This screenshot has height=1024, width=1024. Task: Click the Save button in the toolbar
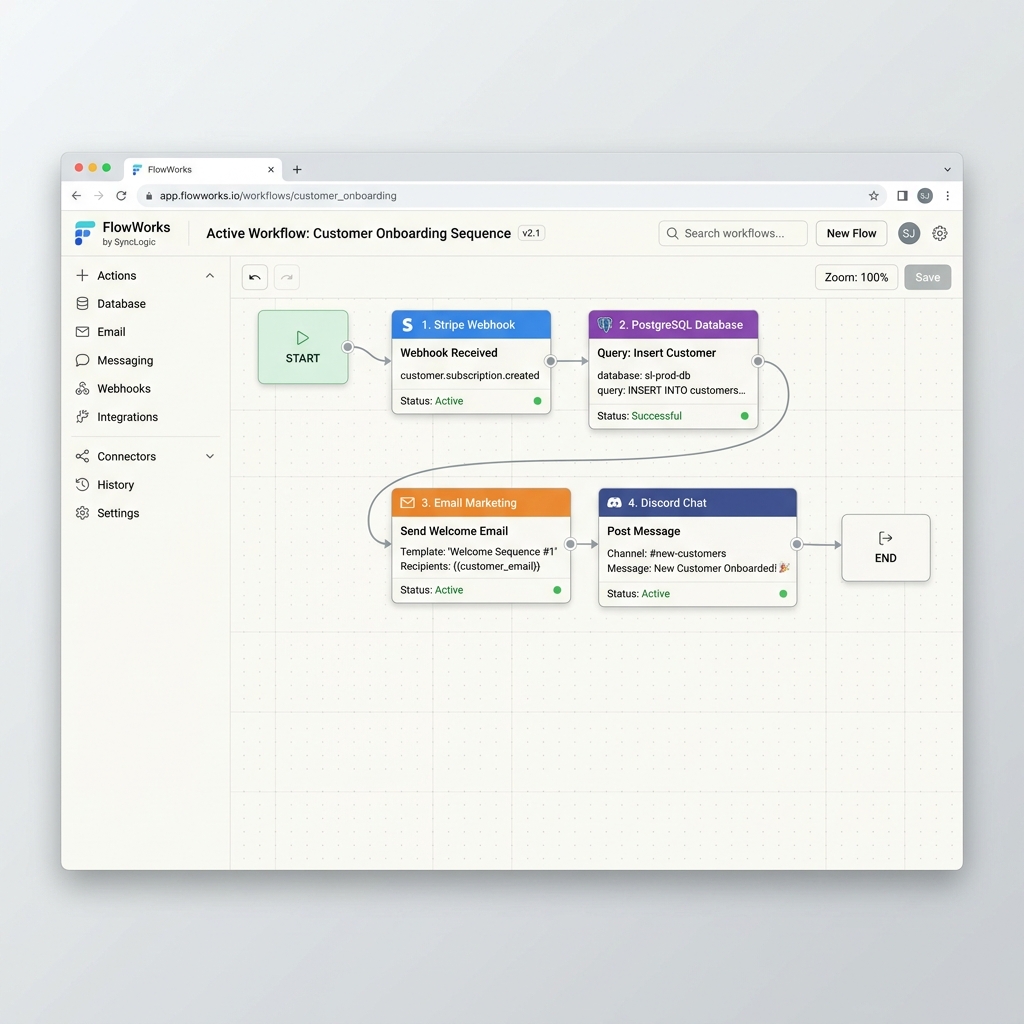(927, 277)
